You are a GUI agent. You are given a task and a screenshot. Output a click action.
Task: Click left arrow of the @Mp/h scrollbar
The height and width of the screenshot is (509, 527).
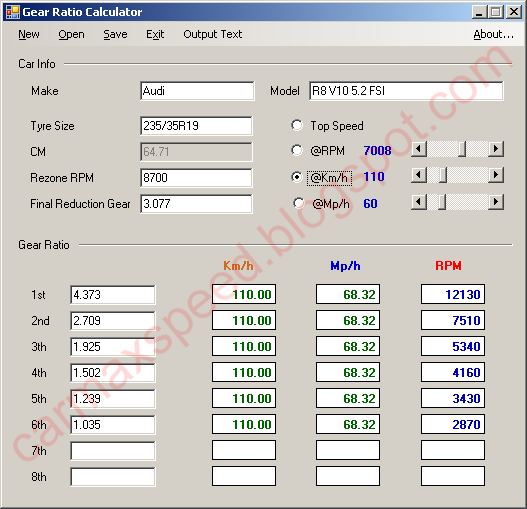click(418, 202)
